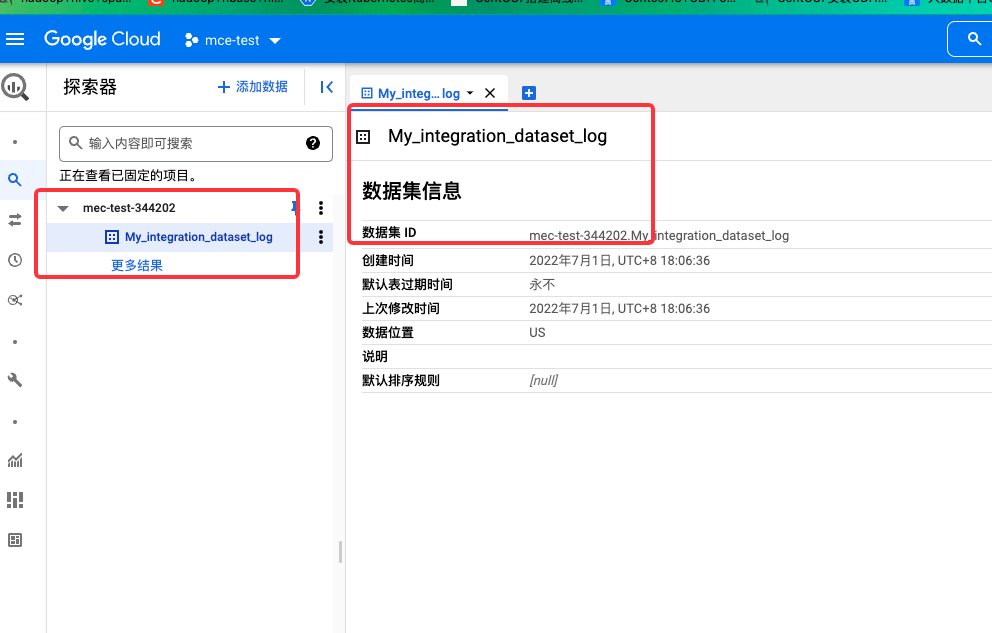
Task: Open the BI Engine table icon in sidebar
Action: tap(15, 540)
